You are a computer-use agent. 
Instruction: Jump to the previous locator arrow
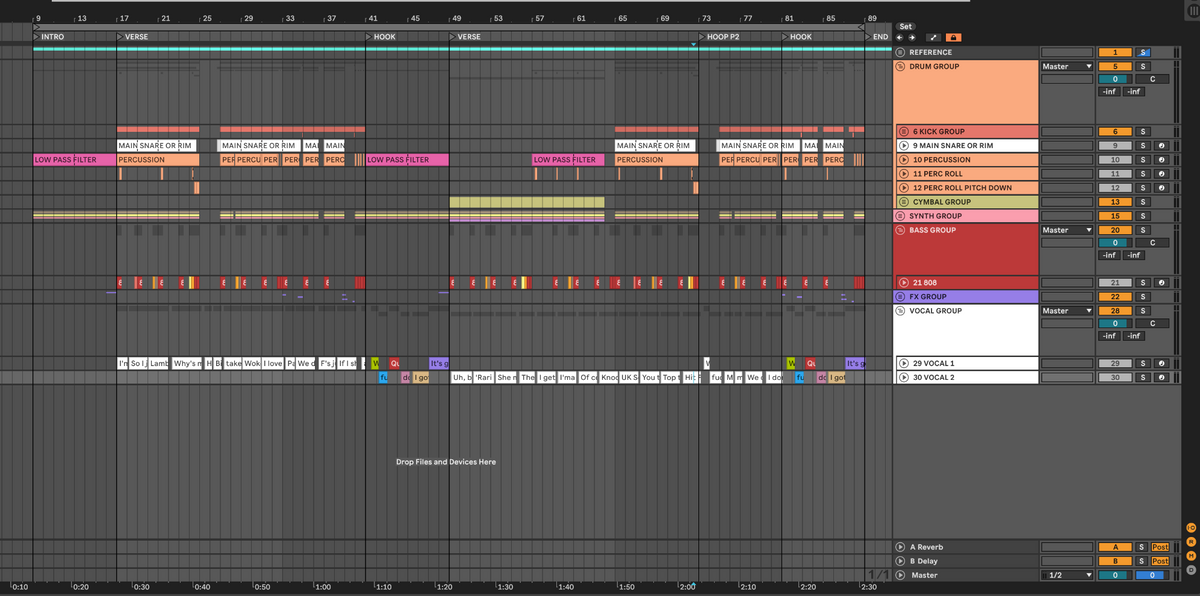click(x=899, y=38)
